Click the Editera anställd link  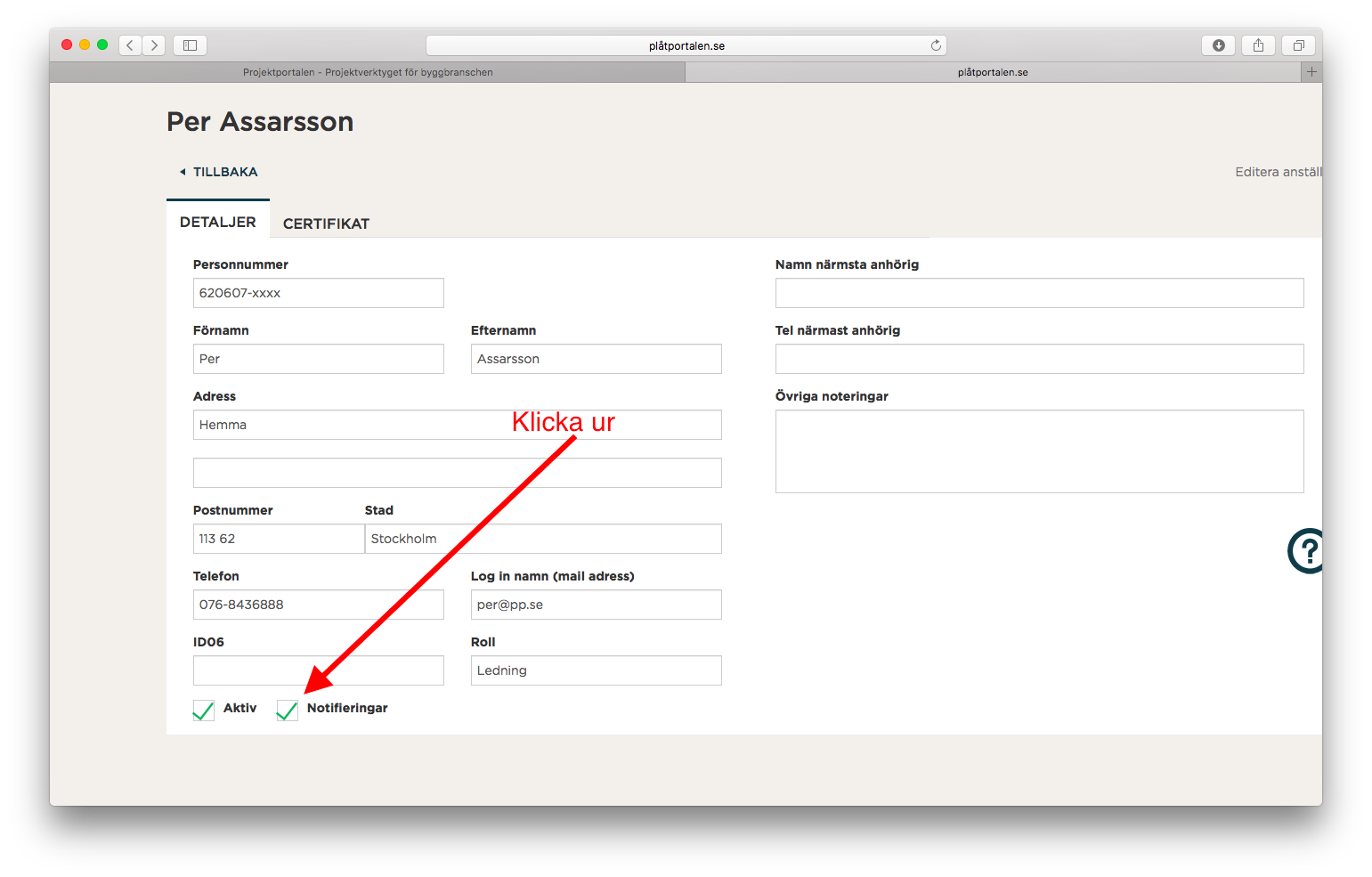tap(1279, 172)
